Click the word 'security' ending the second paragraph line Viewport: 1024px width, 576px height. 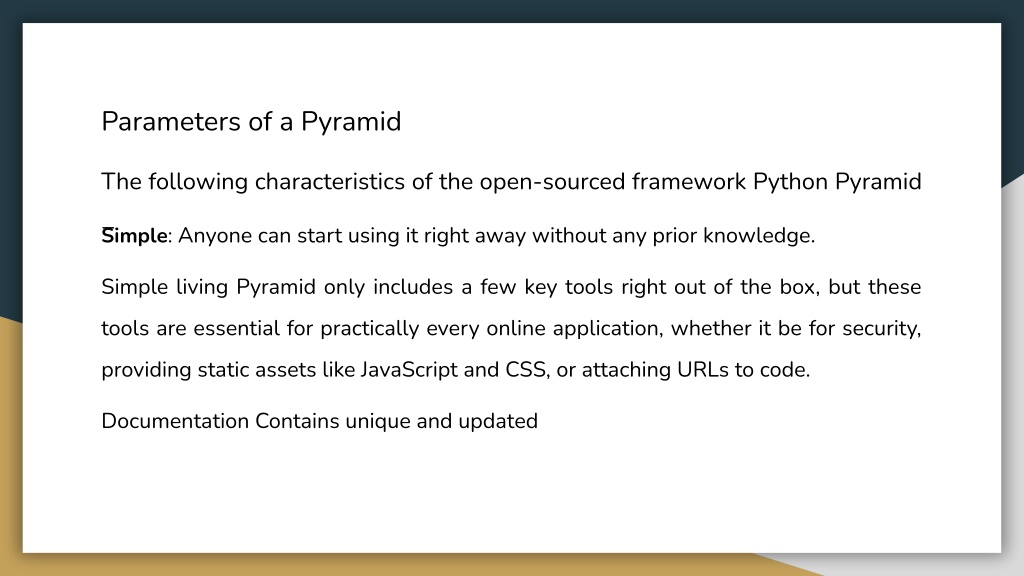[x=880, y=328]
